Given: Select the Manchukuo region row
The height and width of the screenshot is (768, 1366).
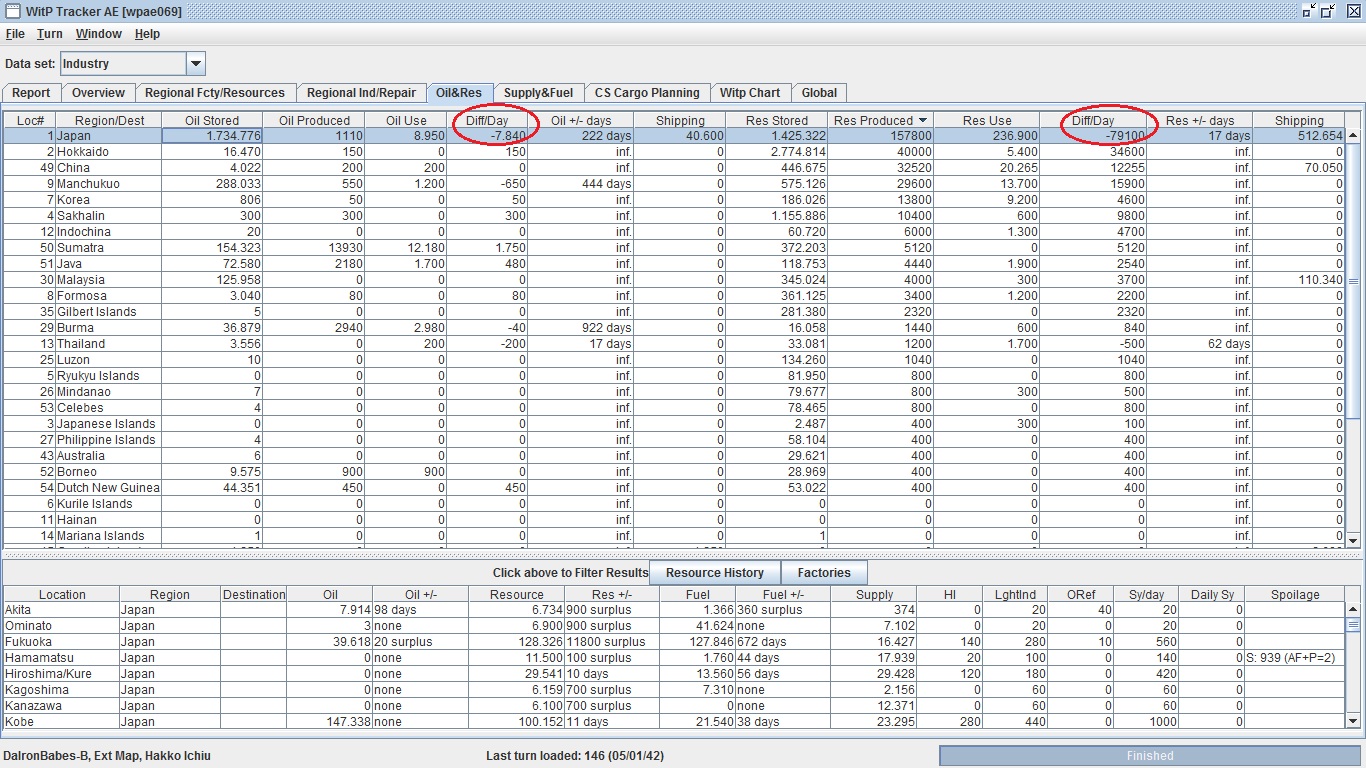Looking at the screenshot, I should point(674,184).
